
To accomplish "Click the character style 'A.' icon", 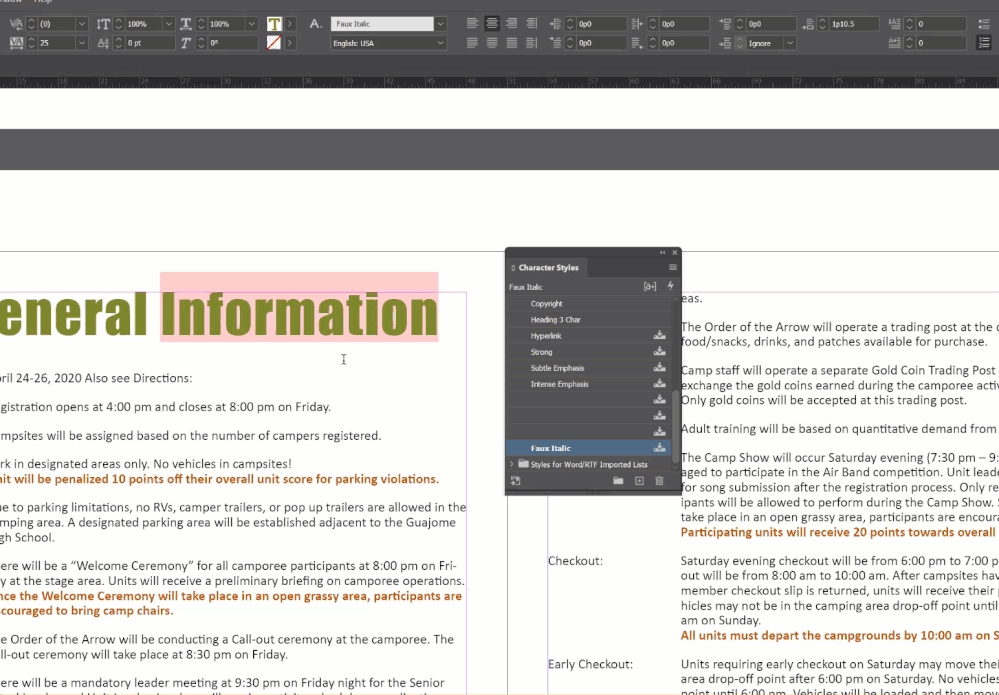I will coord(316,24).
